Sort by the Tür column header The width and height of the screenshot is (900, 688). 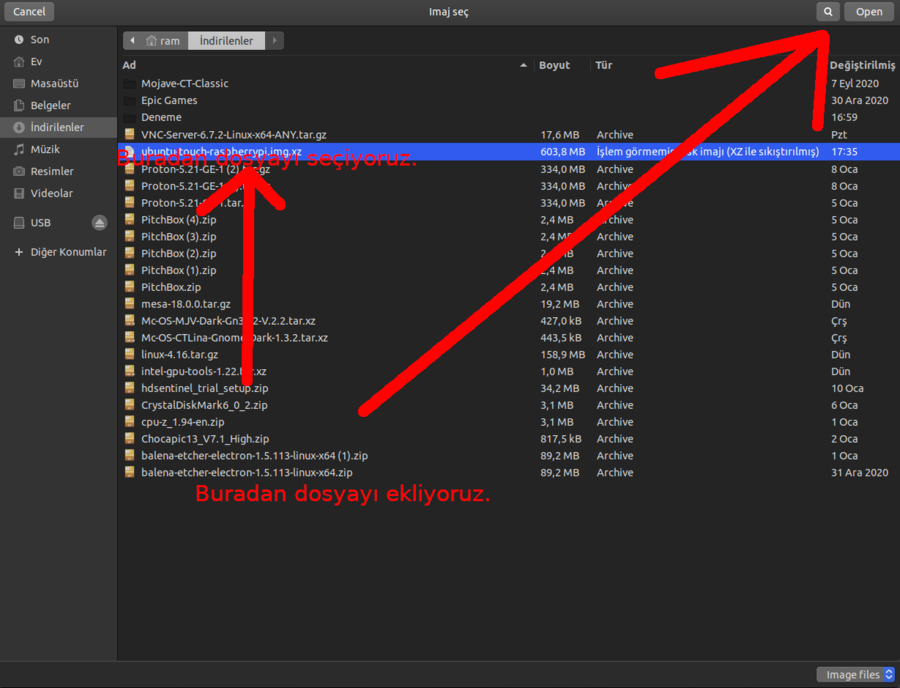604,65
